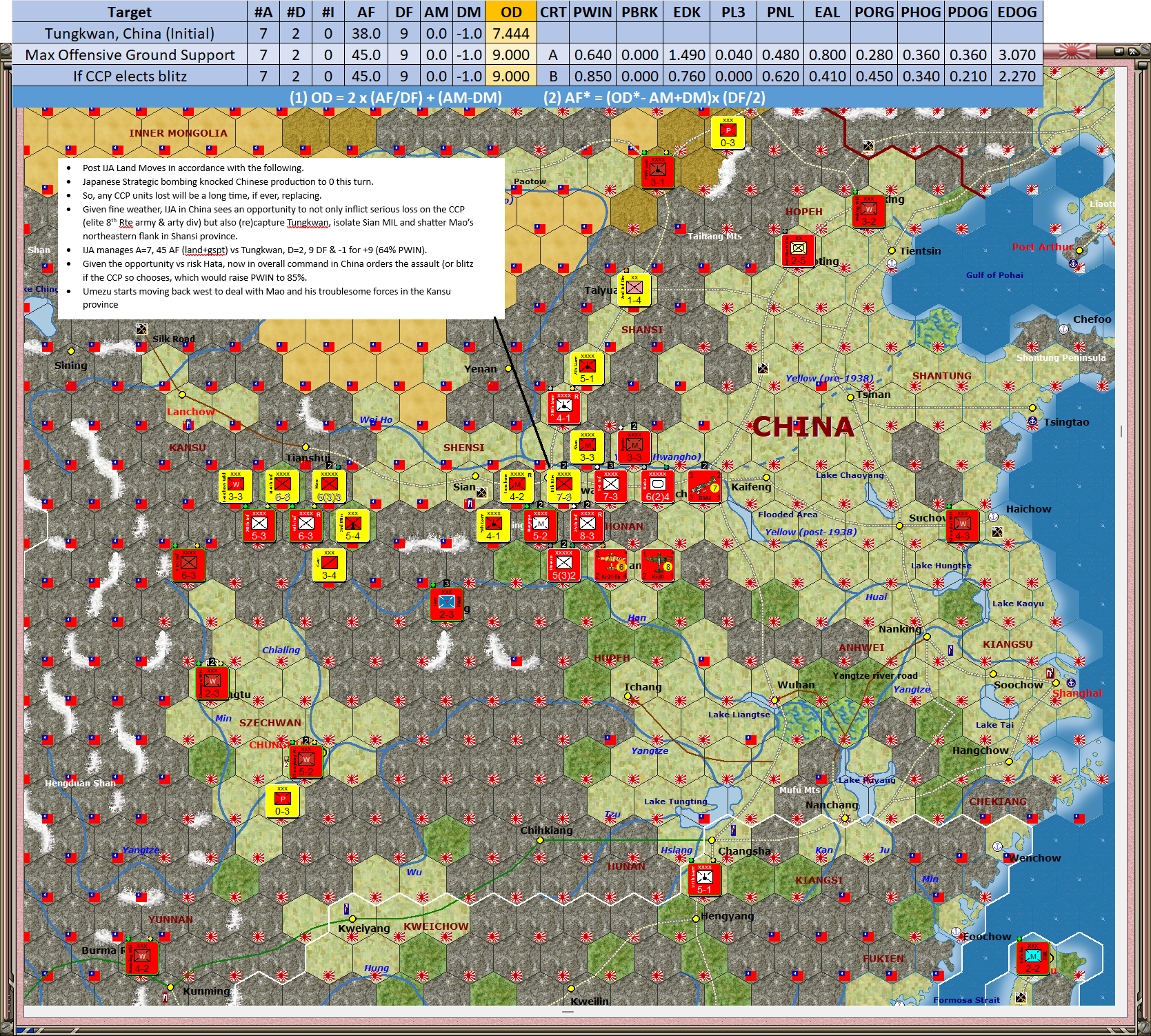
Task: Click the Yenan city marker
Action: pos(508,368)
